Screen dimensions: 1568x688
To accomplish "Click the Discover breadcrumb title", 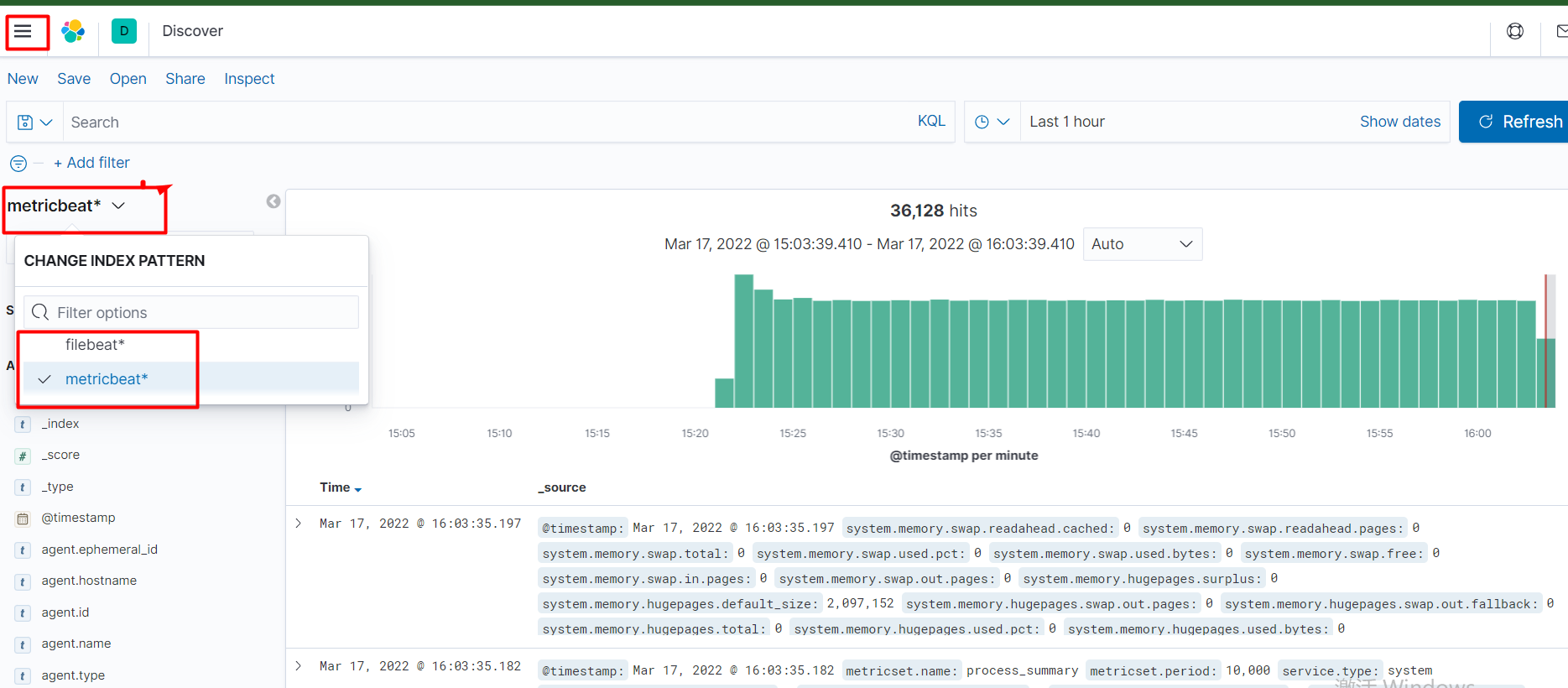I will click(x=192, y=31).
